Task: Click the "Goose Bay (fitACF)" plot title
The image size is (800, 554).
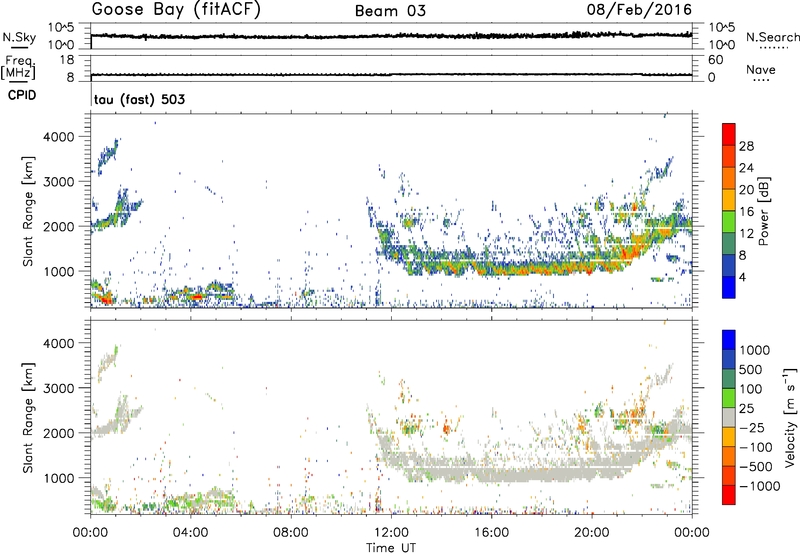Action: click(176, 10)
